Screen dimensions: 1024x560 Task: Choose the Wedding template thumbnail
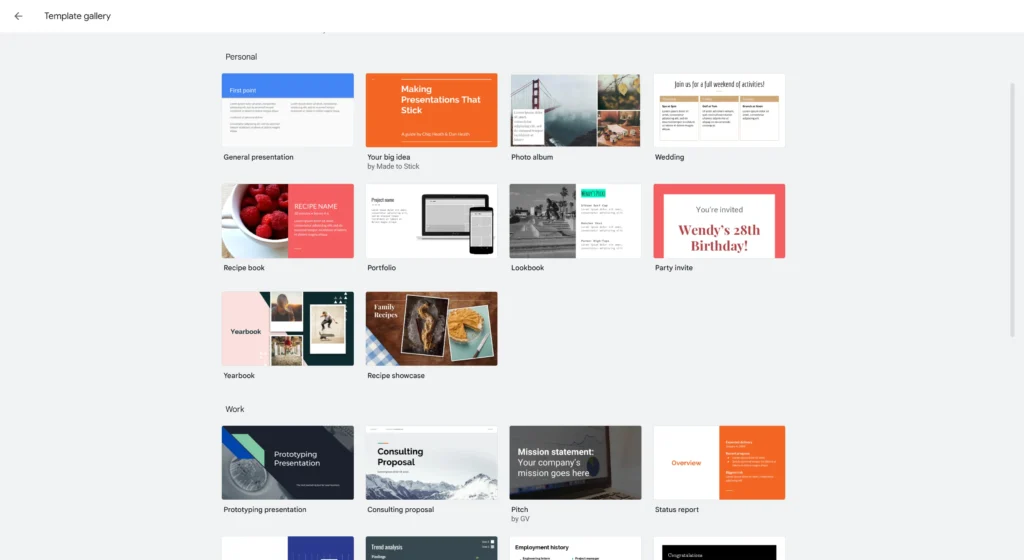tap(719, 110)
